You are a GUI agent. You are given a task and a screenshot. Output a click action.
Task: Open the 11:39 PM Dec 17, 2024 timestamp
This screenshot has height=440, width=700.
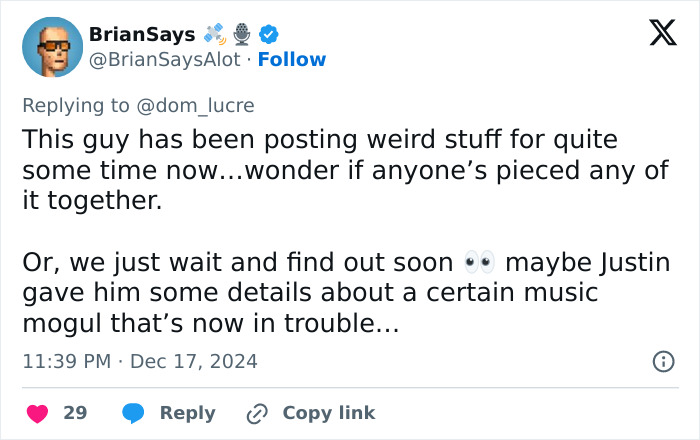140,362
